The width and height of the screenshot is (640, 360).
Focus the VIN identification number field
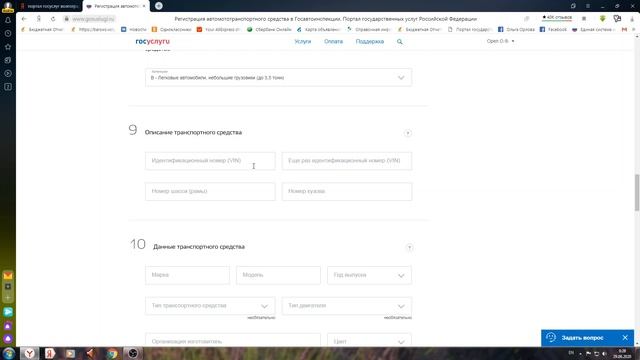[210, 161]
